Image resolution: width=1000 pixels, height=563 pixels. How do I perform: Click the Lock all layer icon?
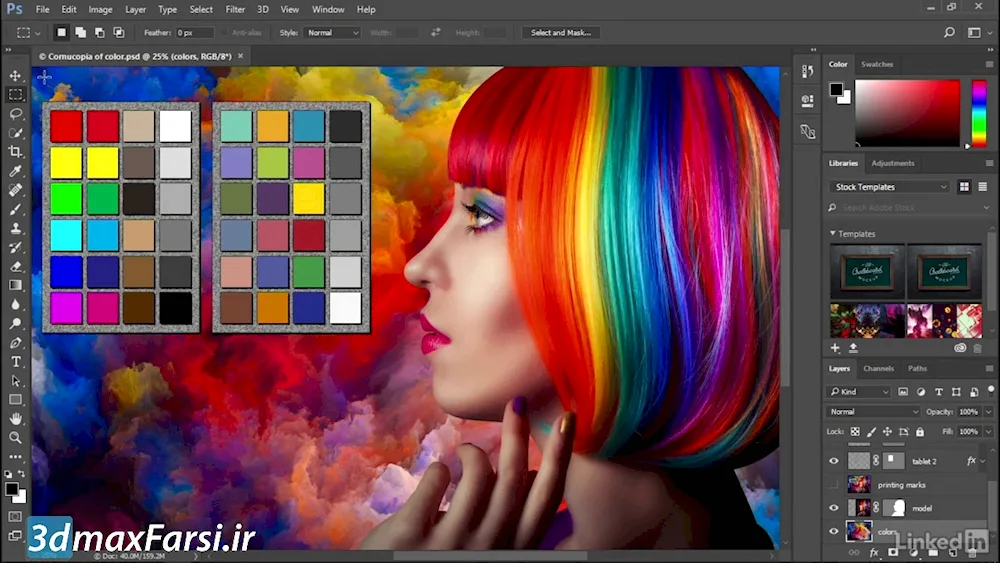tap(920, 432)
